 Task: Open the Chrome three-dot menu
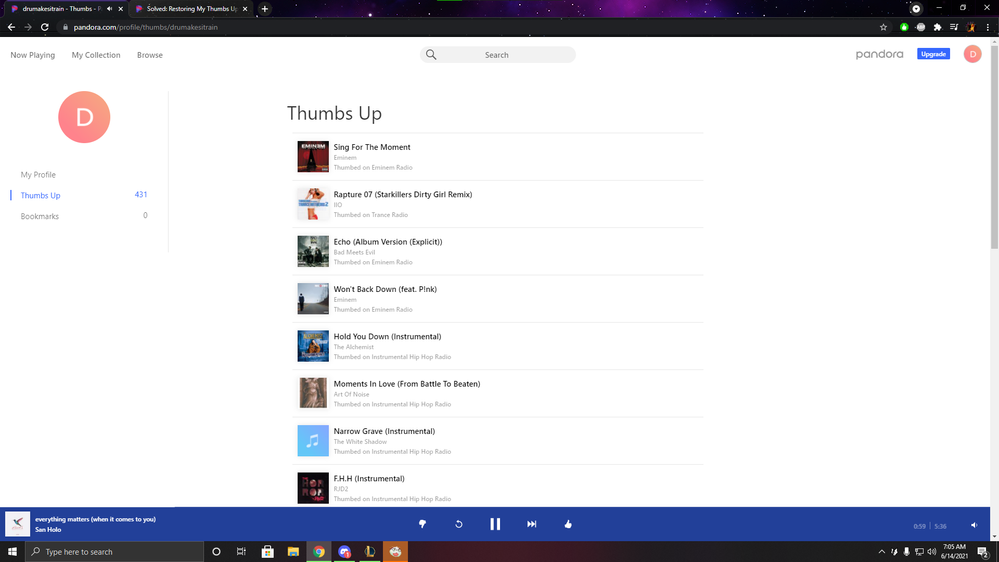tap(988, 27)
